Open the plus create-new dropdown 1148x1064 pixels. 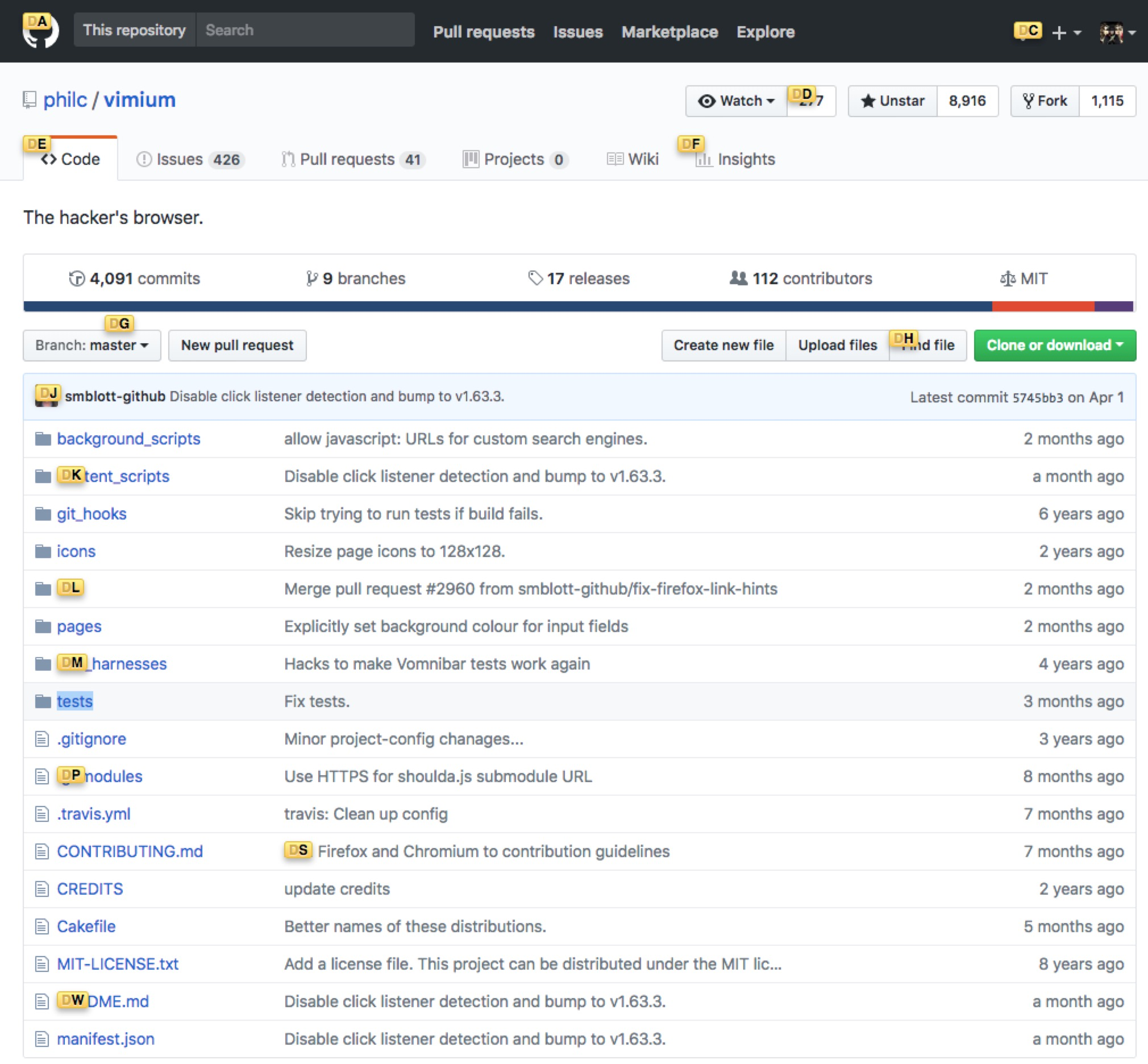pos(1066,33)
